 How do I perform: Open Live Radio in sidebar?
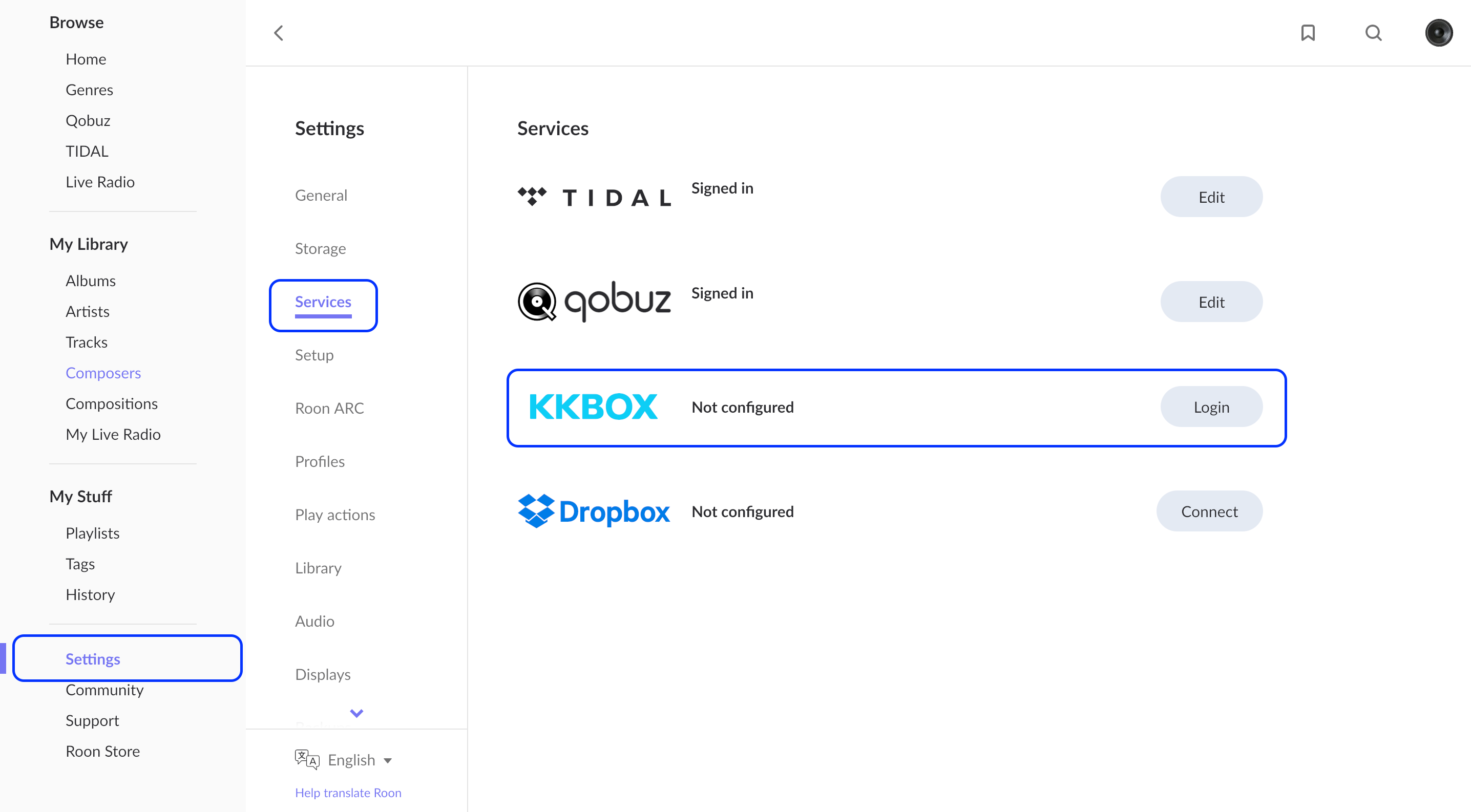tap(100, 182)
